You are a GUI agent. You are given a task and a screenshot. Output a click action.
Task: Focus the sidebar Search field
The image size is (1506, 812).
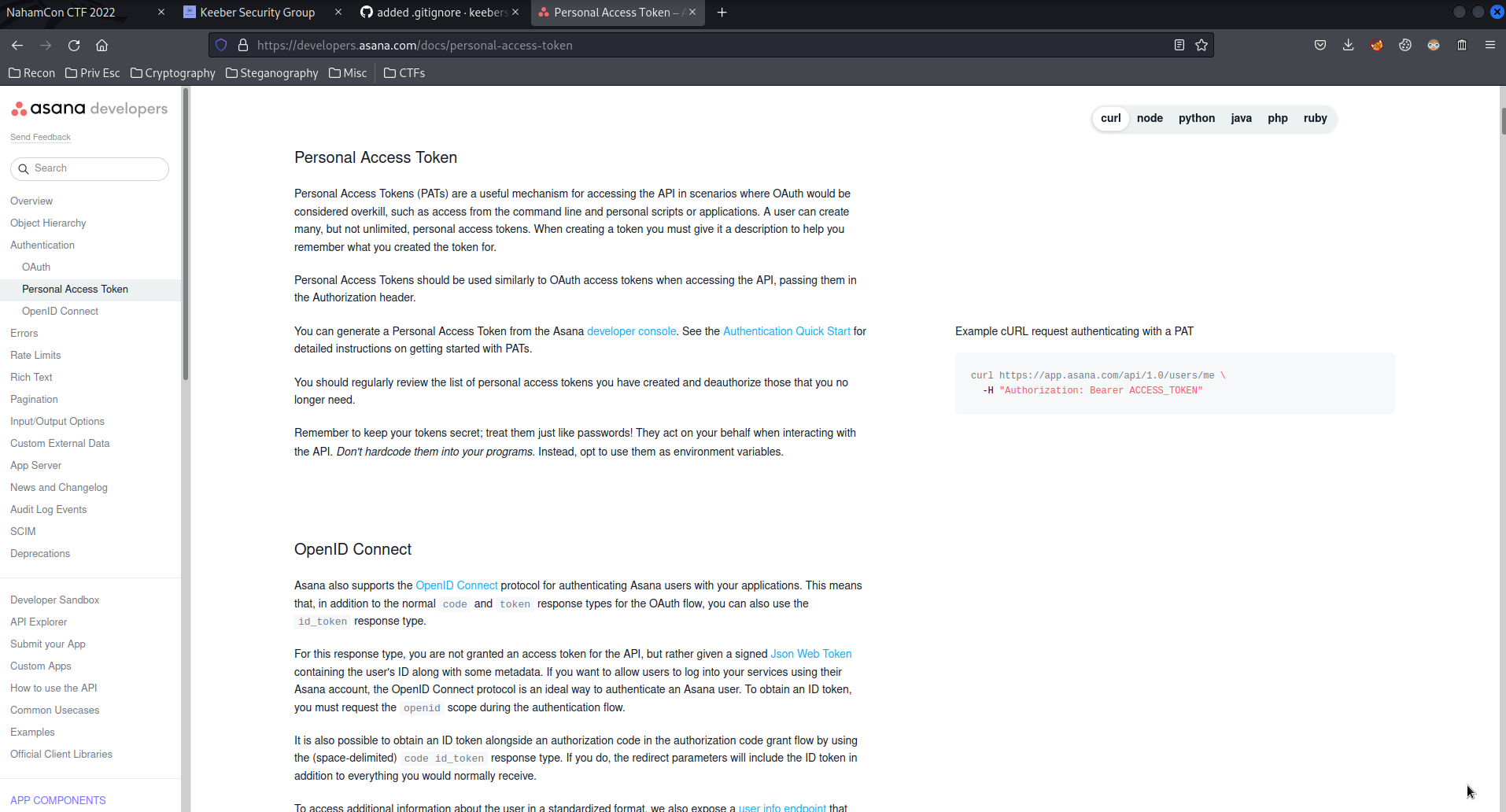point(90,168)
